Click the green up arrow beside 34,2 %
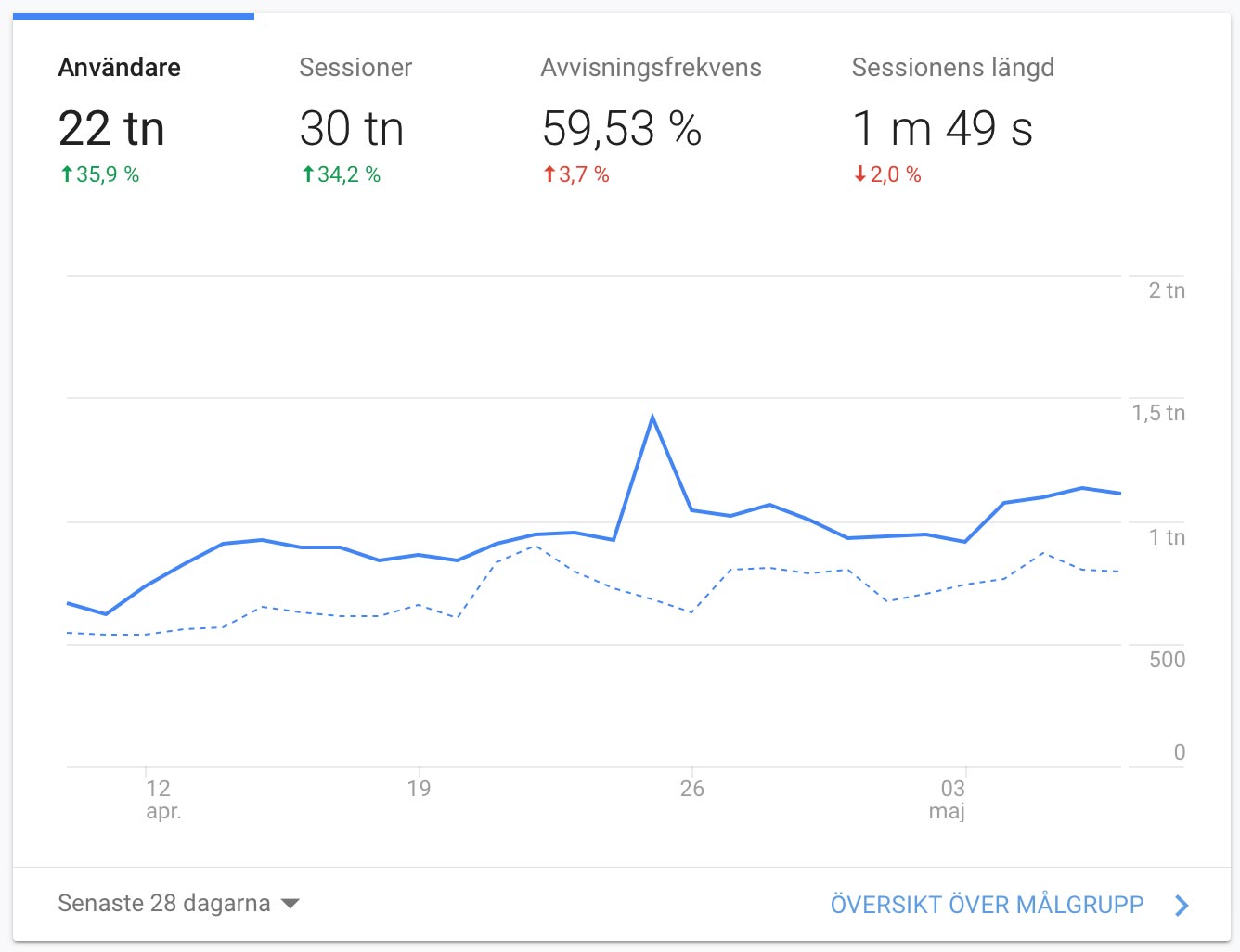The image size is (1240, 952). (x=308, y=174)
